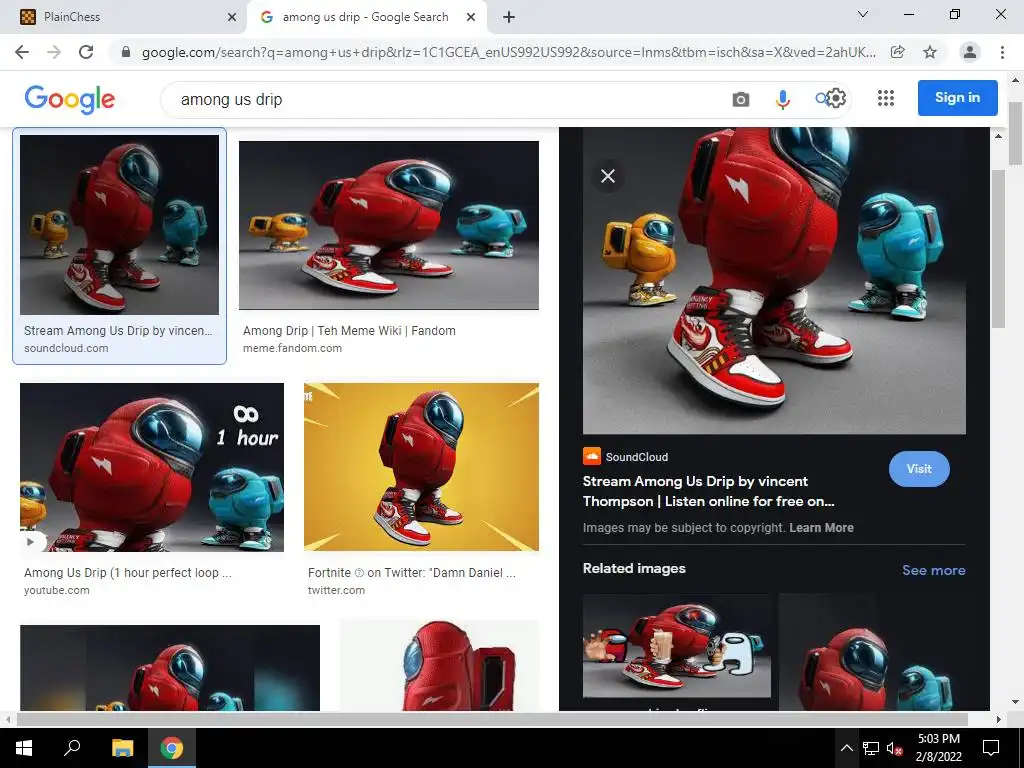
Task: Open the Stream Among Us Drip title link in preview
Action: tap(709, 491)
